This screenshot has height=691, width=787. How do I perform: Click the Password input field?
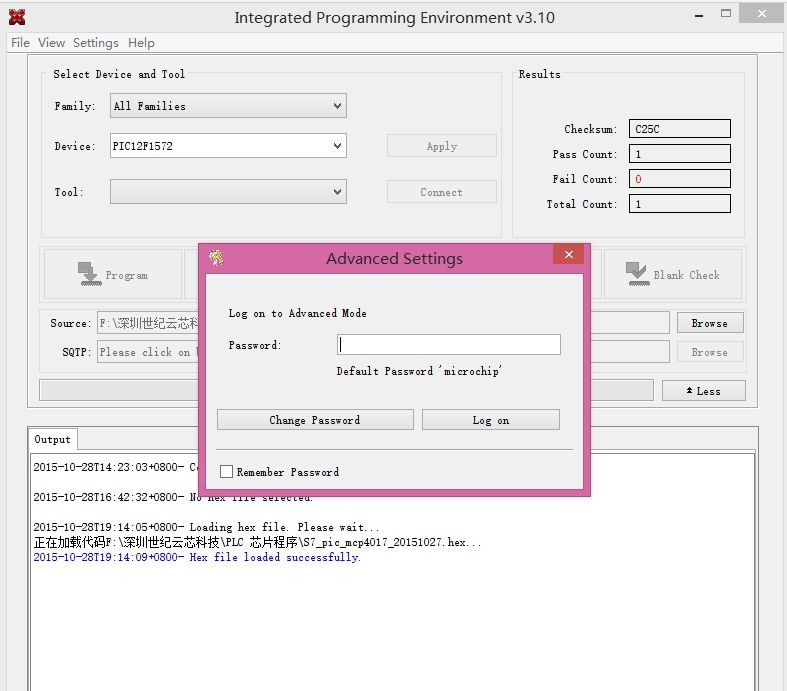tap(449, 345)
